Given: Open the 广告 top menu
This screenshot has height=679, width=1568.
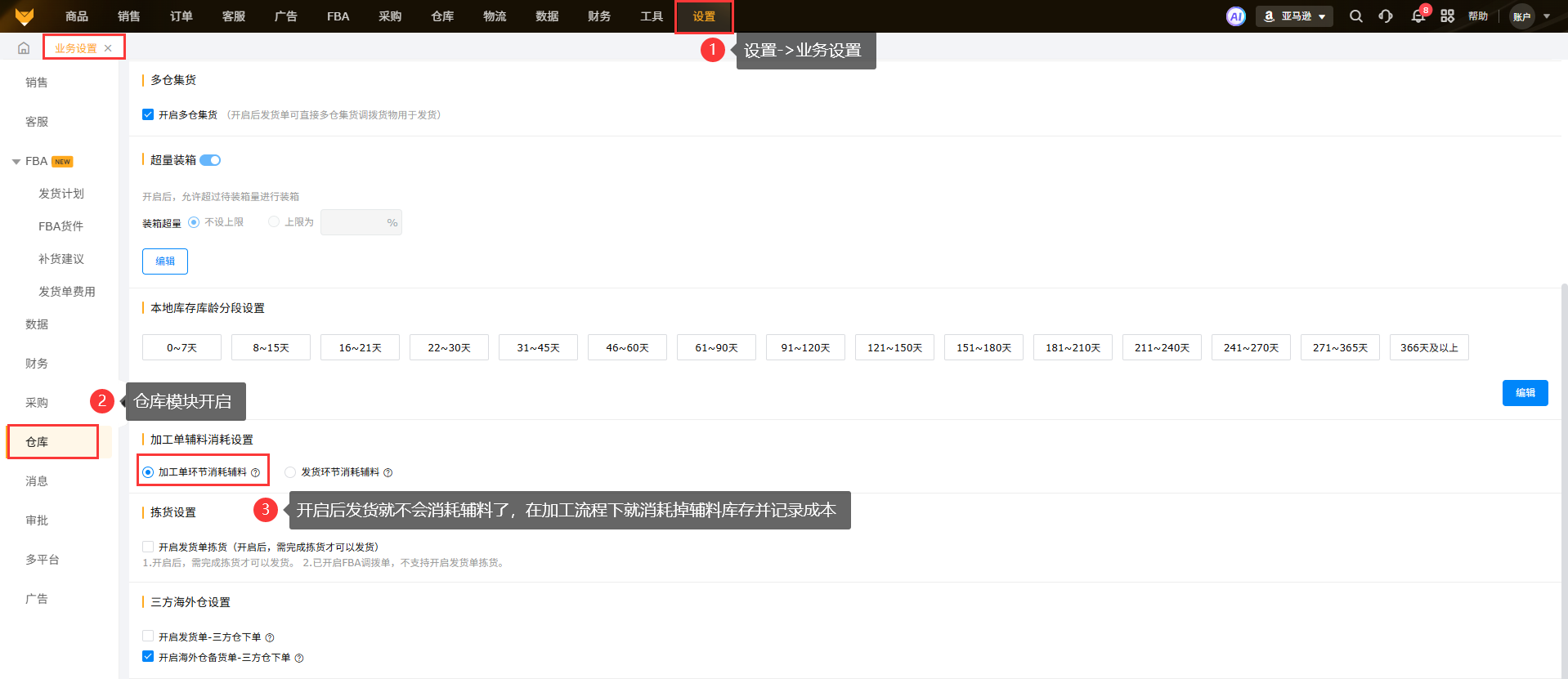Looking at the screenshot, I should click(x=286, y=16).
